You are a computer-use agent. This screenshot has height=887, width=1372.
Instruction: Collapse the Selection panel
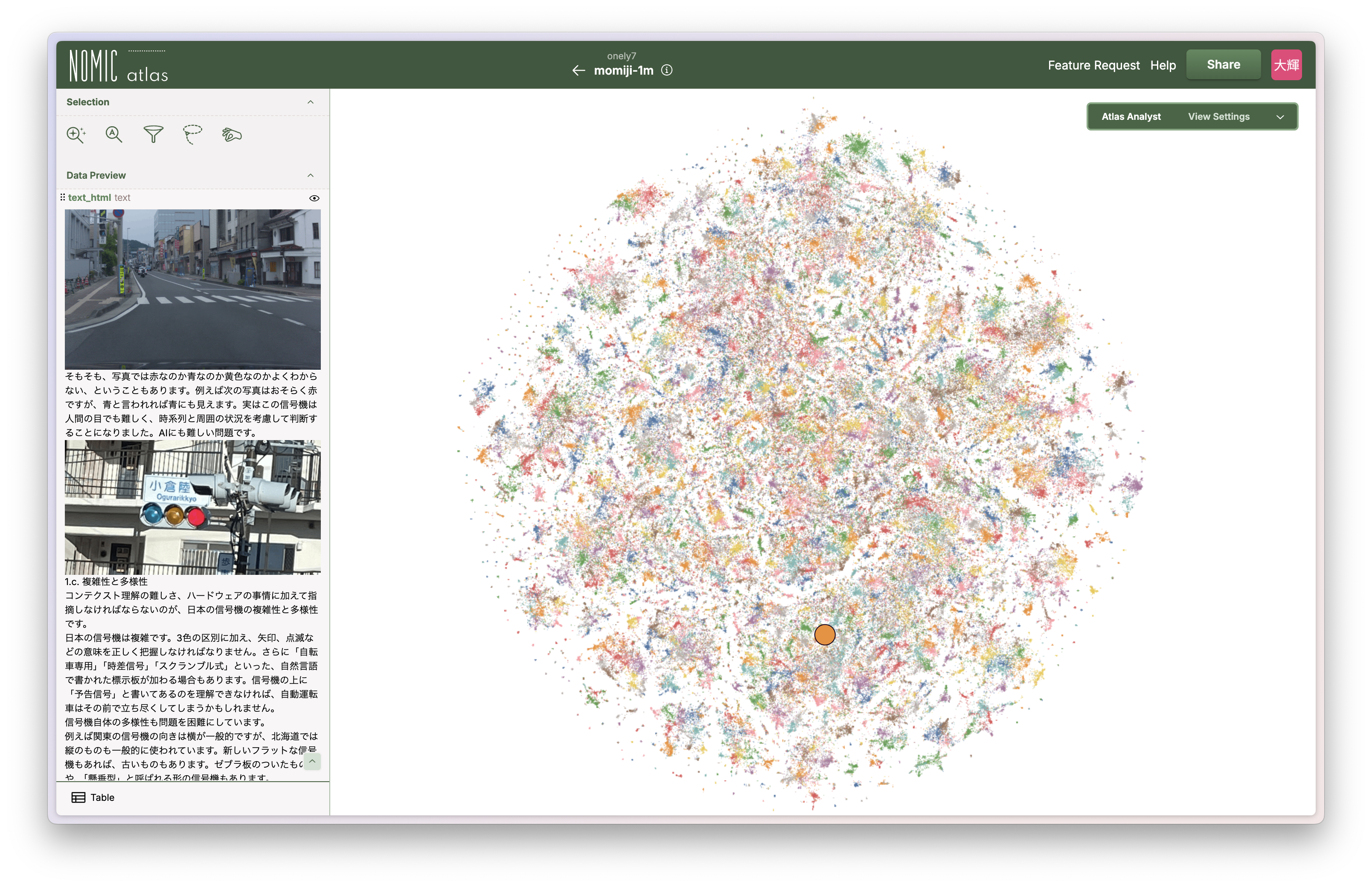click(311, 102)
